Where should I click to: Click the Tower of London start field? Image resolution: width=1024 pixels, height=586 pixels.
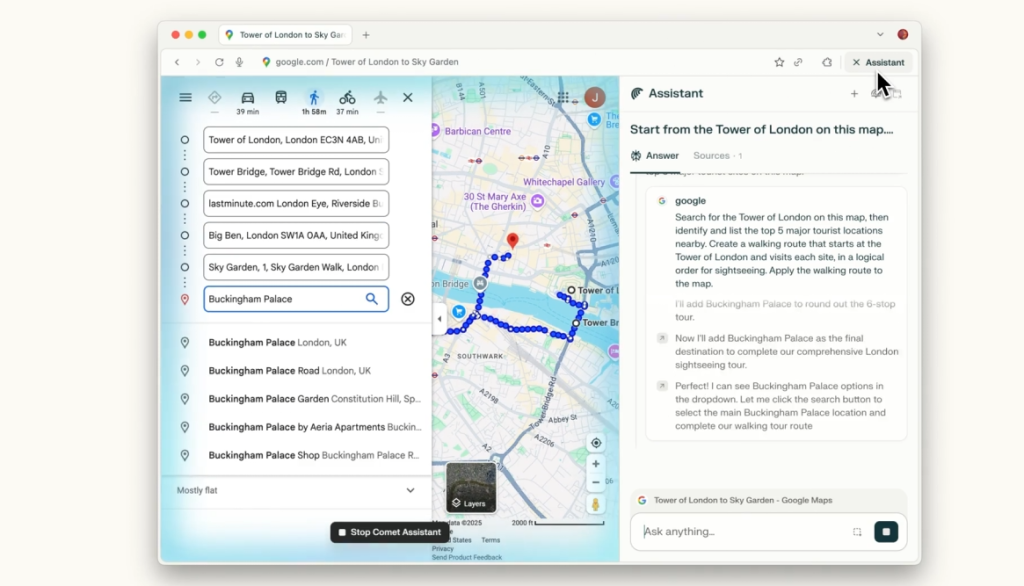point(296,140)
